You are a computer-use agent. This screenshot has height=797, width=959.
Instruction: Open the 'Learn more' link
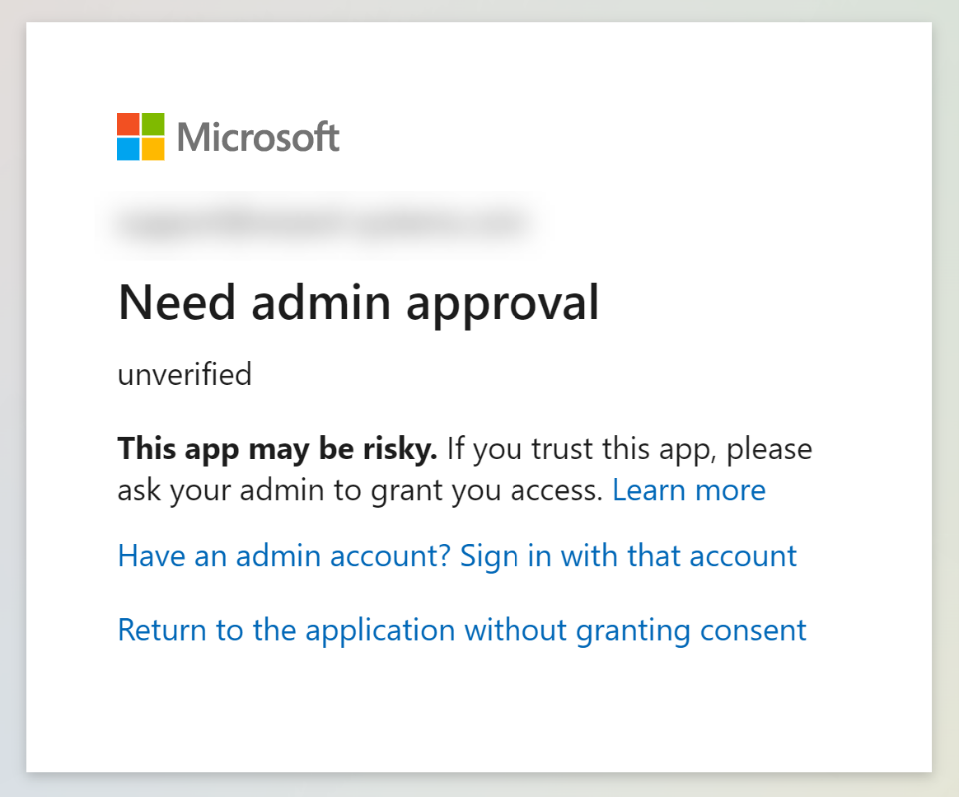click(689, 491)
